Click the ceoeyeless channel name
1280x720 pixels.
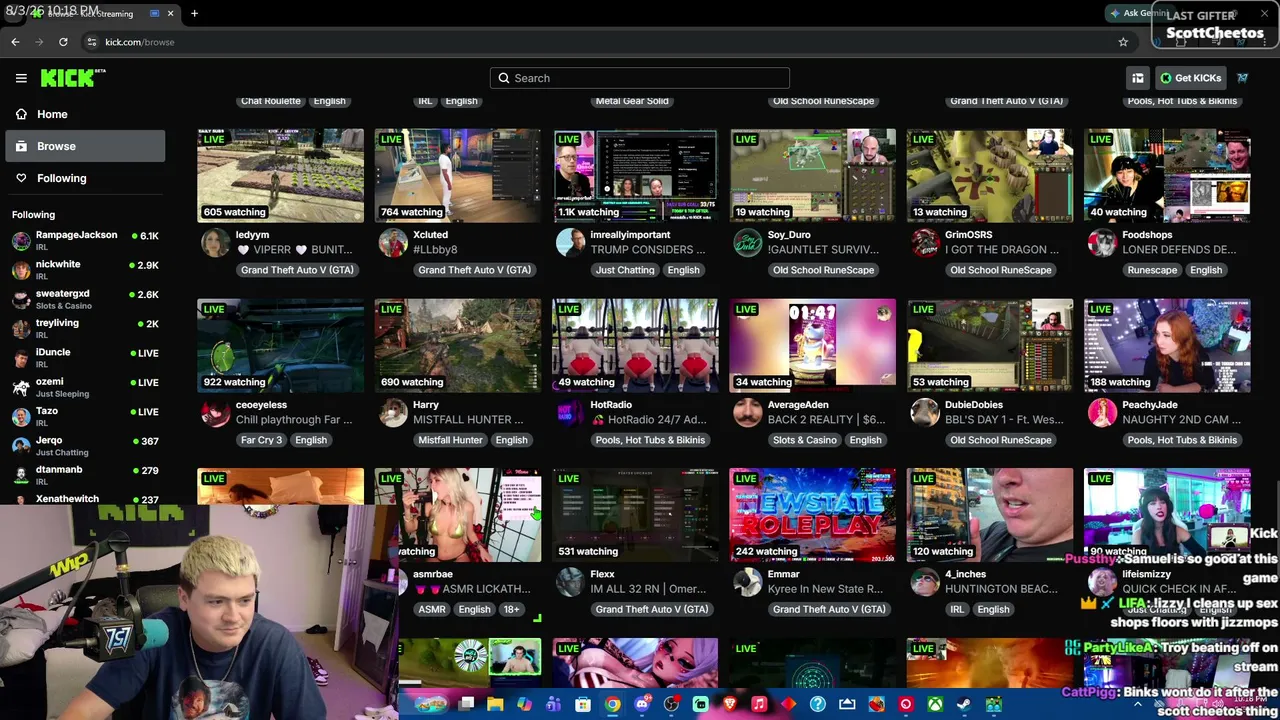click(x=261, y=405)
